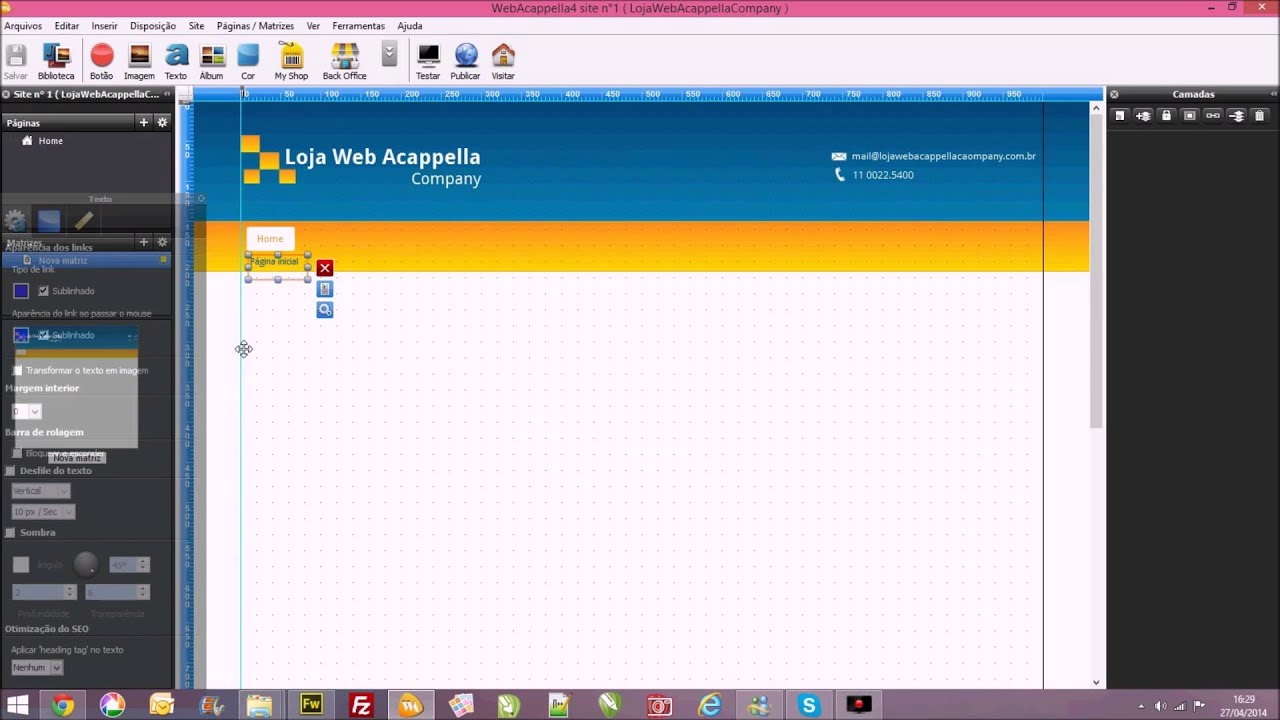1280x720 pixels.
Task: Click the Imagem toolbar icon
Action: [x=139, y=61]
